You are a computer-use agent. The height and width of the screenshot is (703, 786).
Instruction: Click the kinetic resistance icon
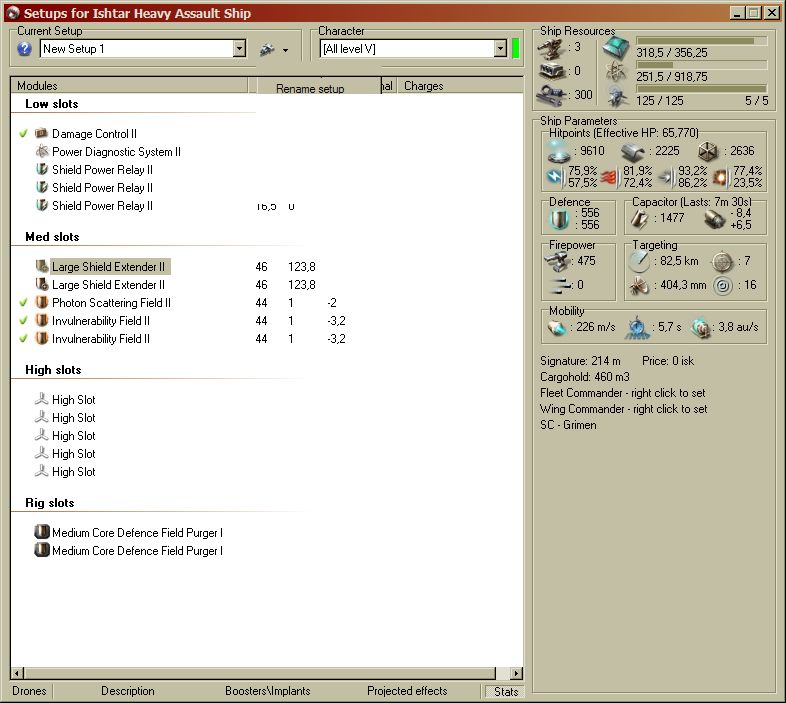click(667, 177)
